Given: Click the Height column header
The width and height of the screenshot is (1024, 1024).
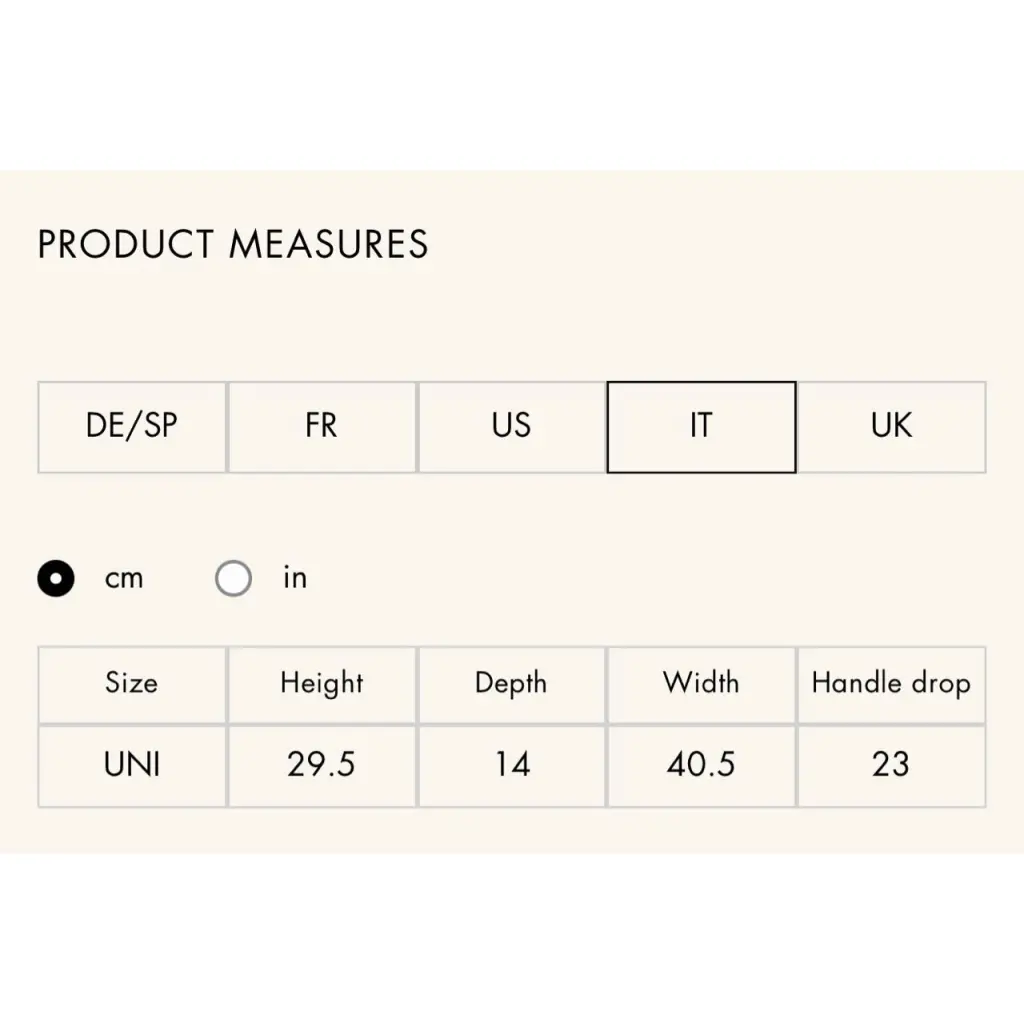Looking at the screenshot, I should [x=322, y=684].
